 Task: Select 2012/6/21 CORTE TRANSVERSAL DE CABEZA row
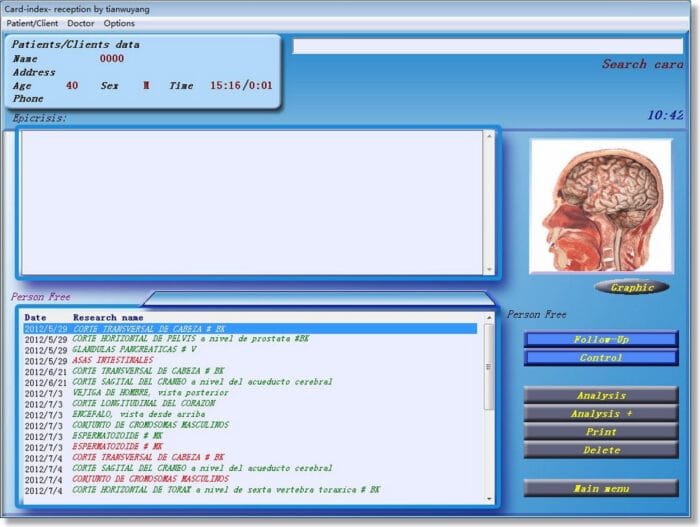[250, 372]
